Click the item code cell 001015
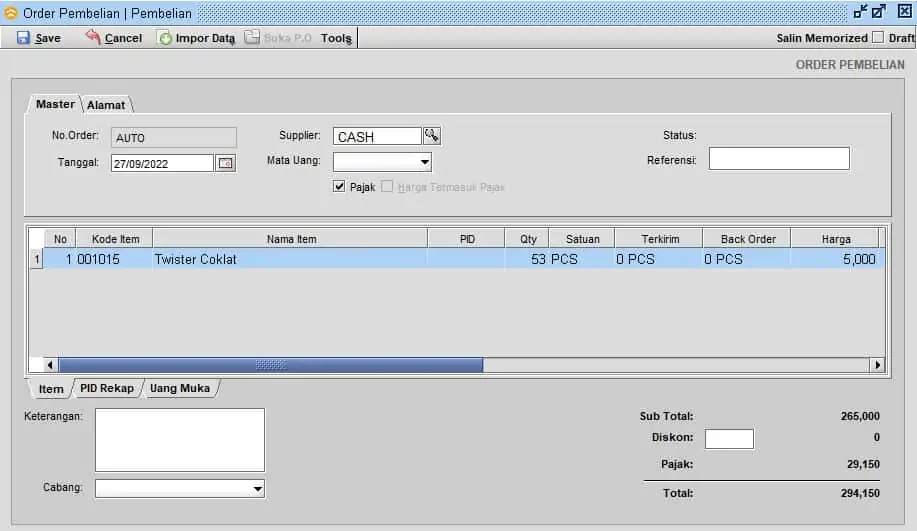 pyautogui.click(x=114, y=259)
